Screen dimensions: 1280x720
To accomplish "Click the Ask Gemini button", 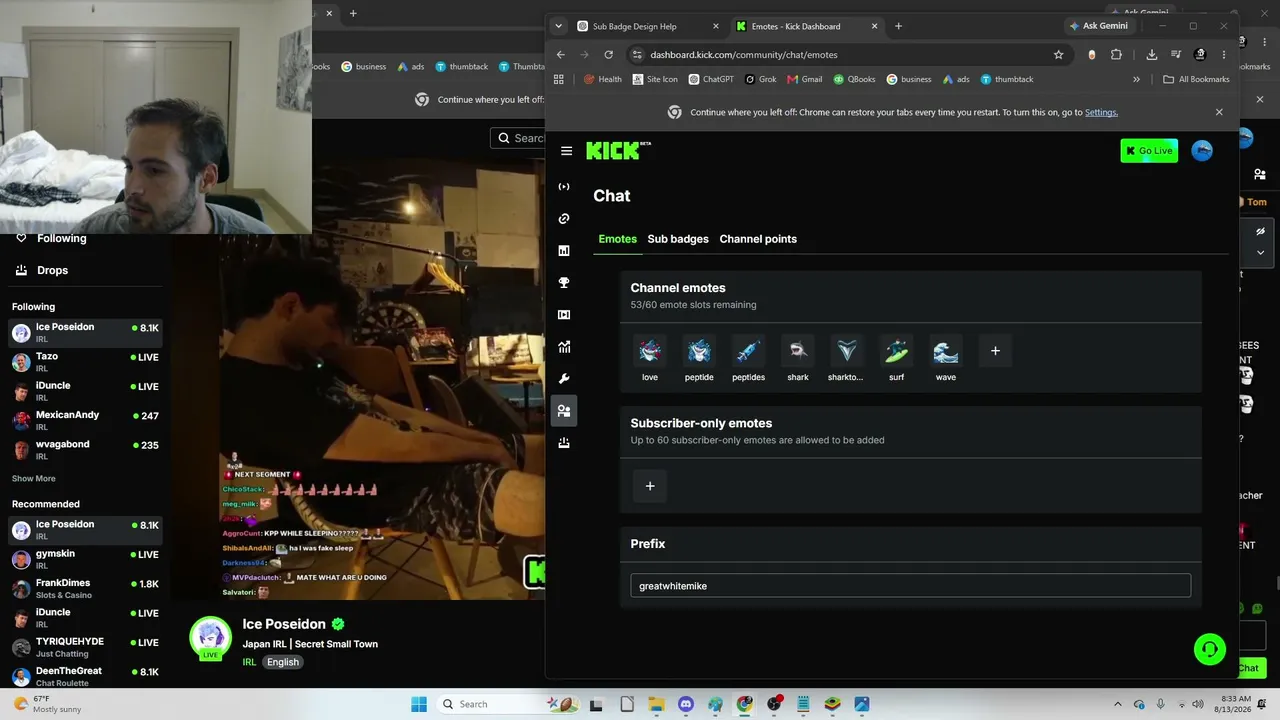I will tap(1098, 26).
